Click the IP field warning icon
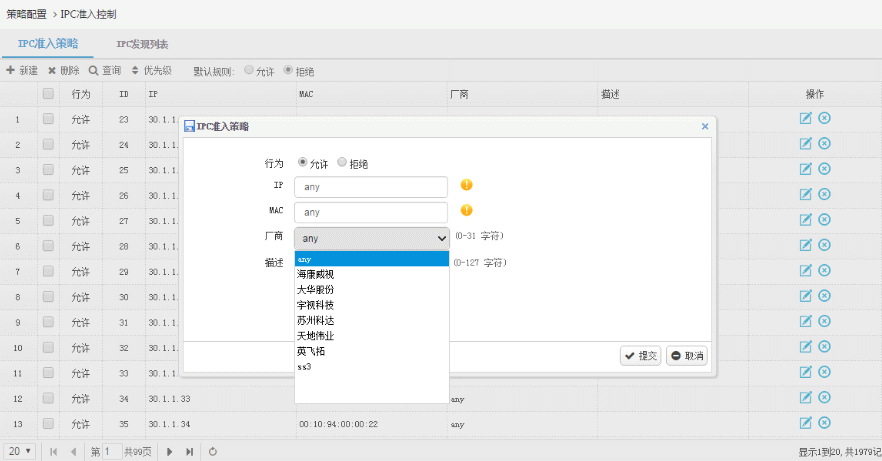This screenshot has width=882, height=461. pyautogui.click(x=466, y=185)
